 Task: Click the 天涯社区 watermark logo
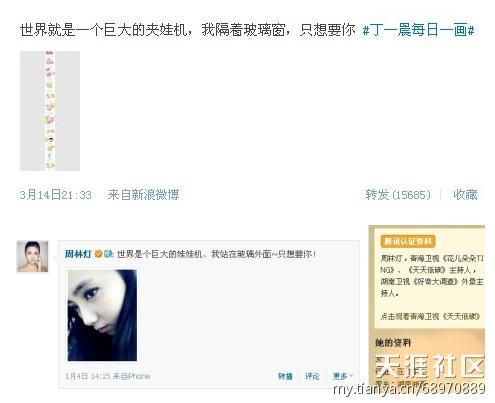(x=430, y=366)
